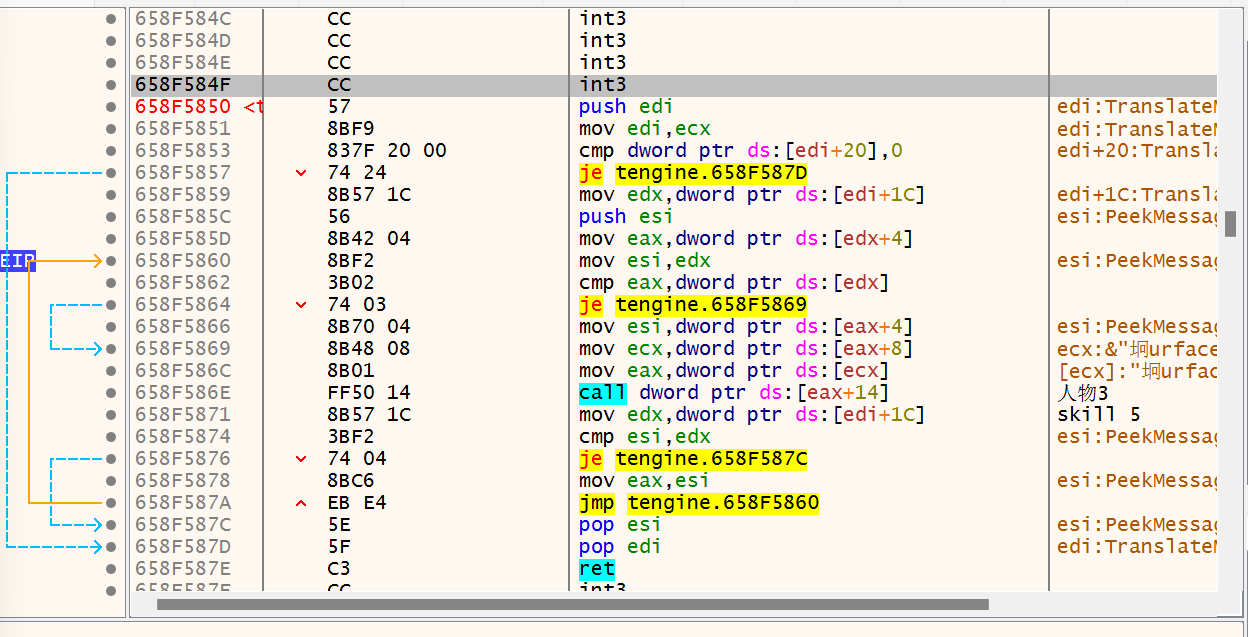Select the 'cmp eax,dword ptr ds:[edx]' instruction
This screenshot has height=637, width=1248.
click(x=734, y=283)
